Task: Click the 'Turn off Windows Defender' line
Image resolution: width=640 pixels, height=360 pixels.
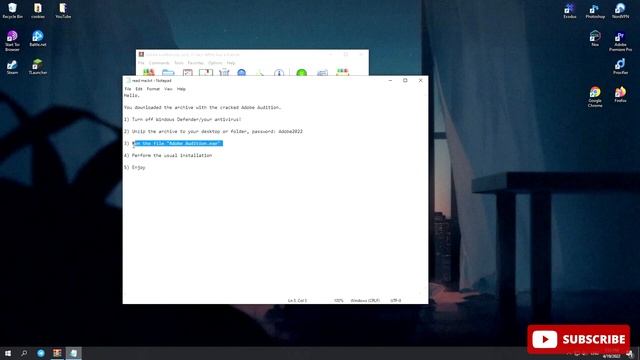Action: click(x=183, y=120)
